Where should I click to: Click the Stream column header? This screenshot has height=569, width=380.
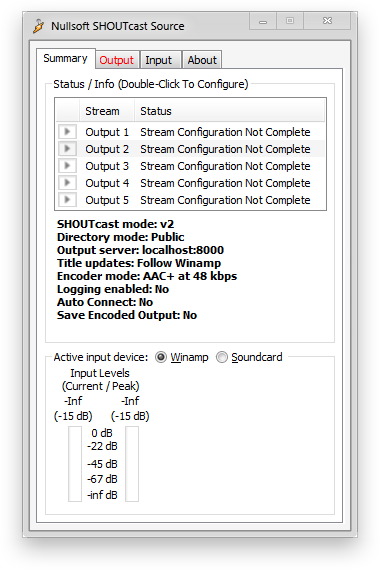107,111
